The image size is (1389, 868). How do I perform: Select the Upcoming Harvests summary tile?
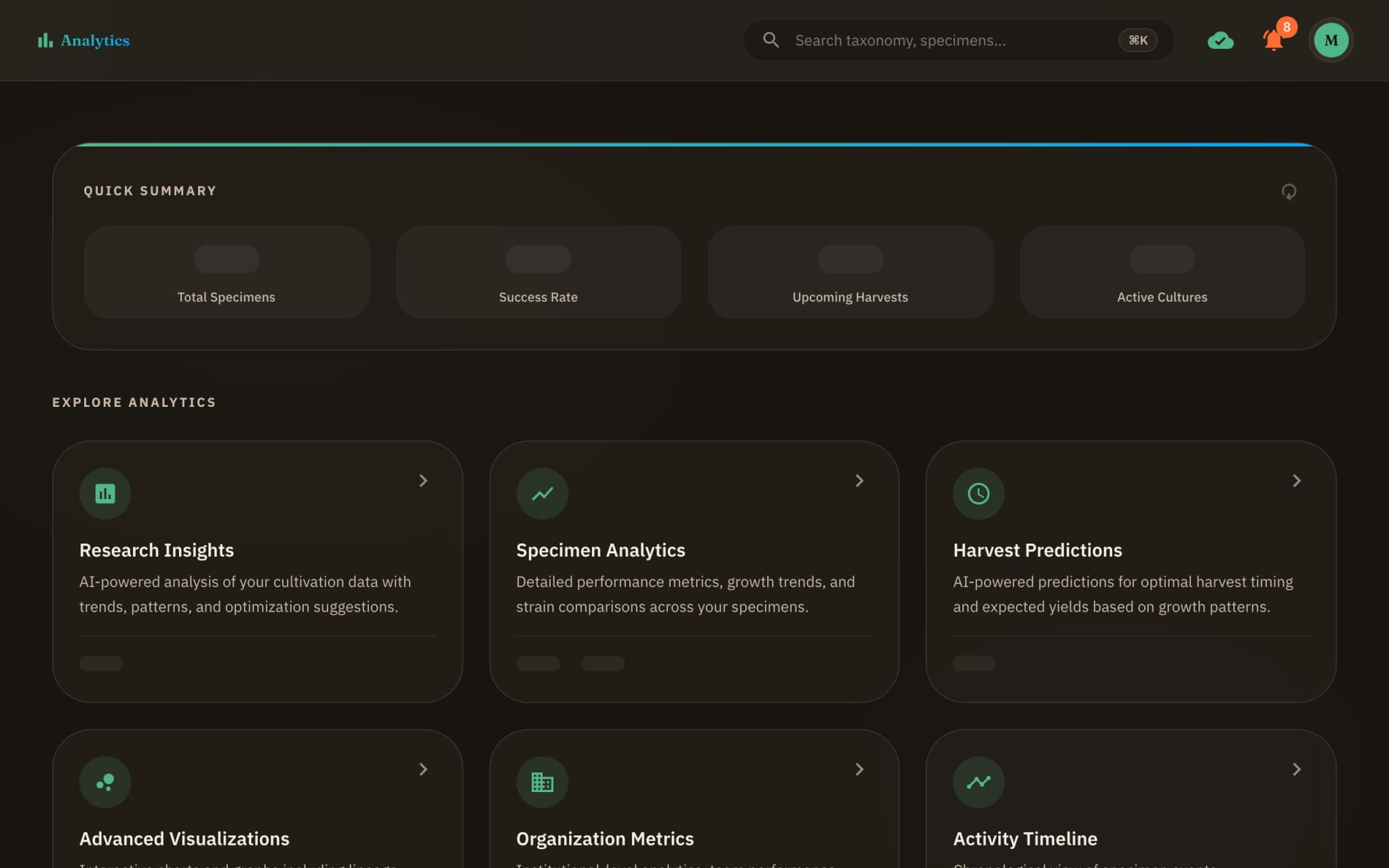(850, 273)
